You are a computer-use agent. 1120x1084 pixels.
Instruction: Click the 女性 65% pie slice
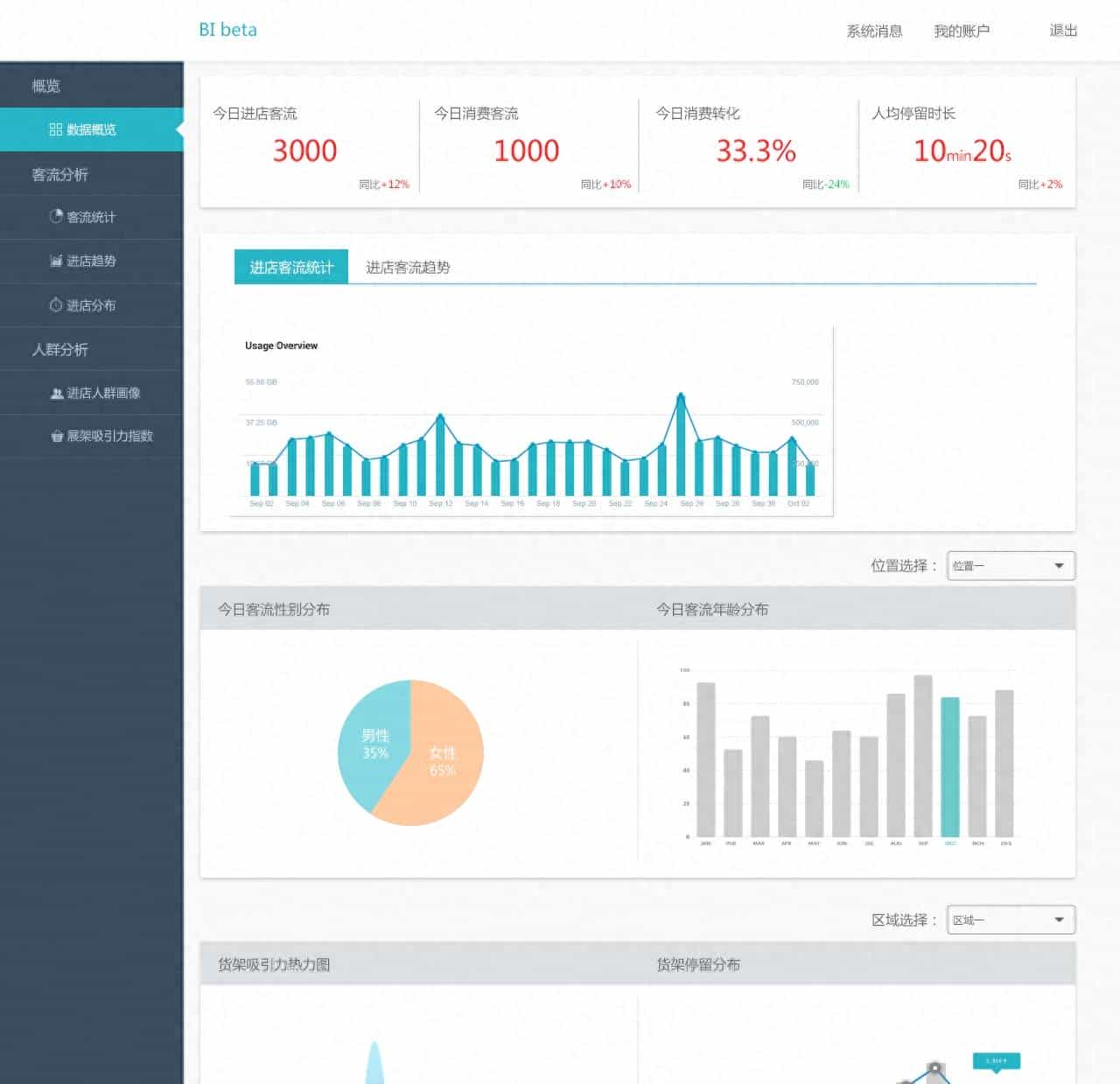(x=437, y=761)
